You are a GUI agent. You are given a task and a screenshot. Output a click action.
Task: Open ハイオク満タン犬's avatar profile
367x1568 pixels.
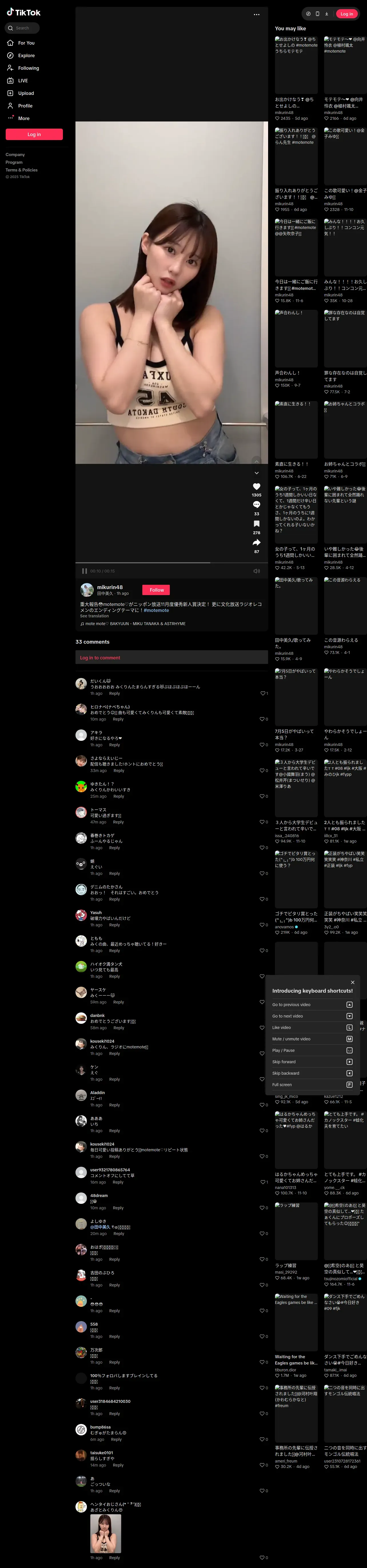pyautogui.click(x=81, y=967)
